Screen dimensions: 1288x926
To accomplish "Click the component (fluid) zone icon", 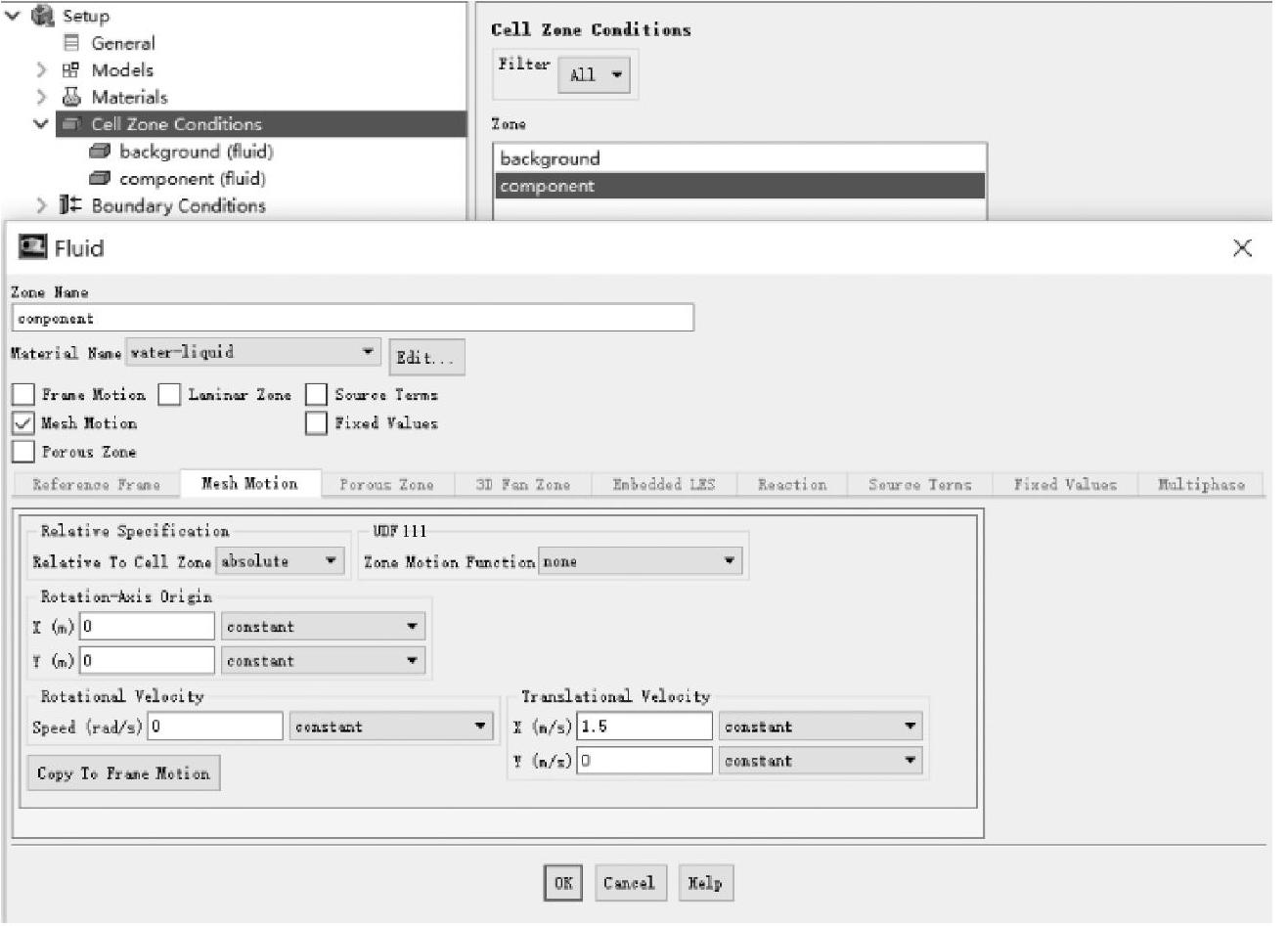I will point(99,179).
